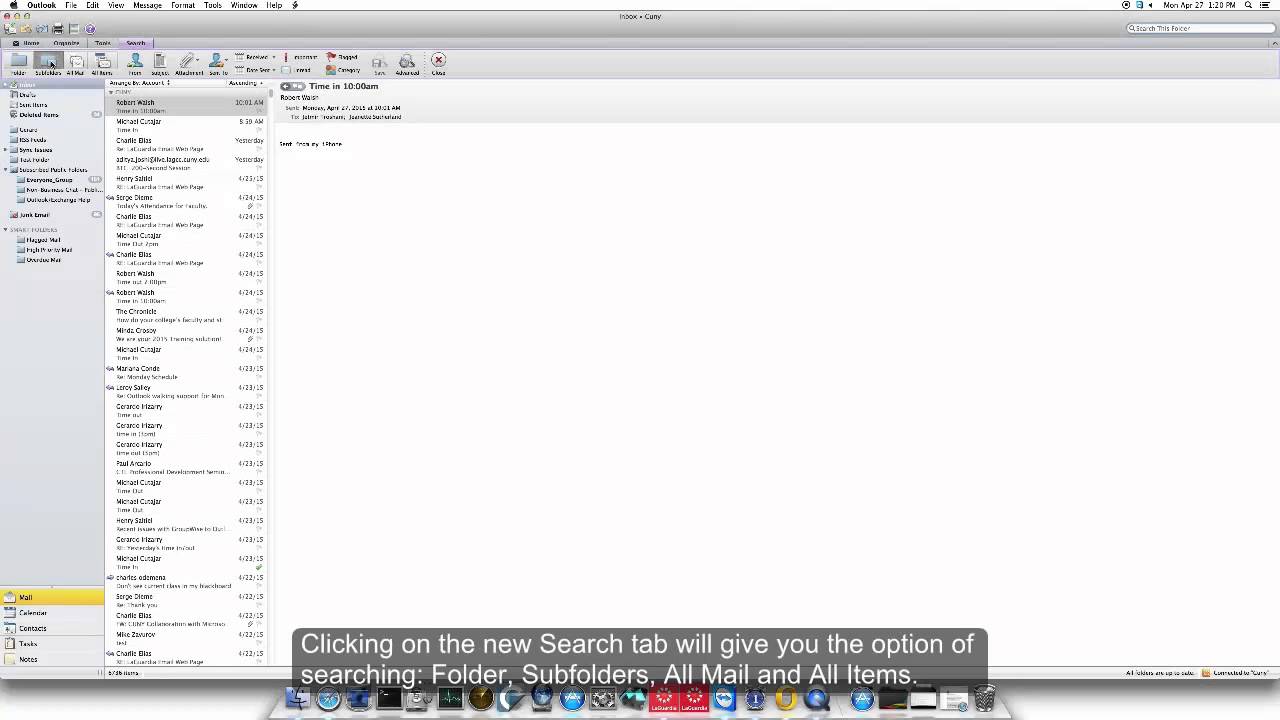Expand the Sync Issues folder

(6, 150)
